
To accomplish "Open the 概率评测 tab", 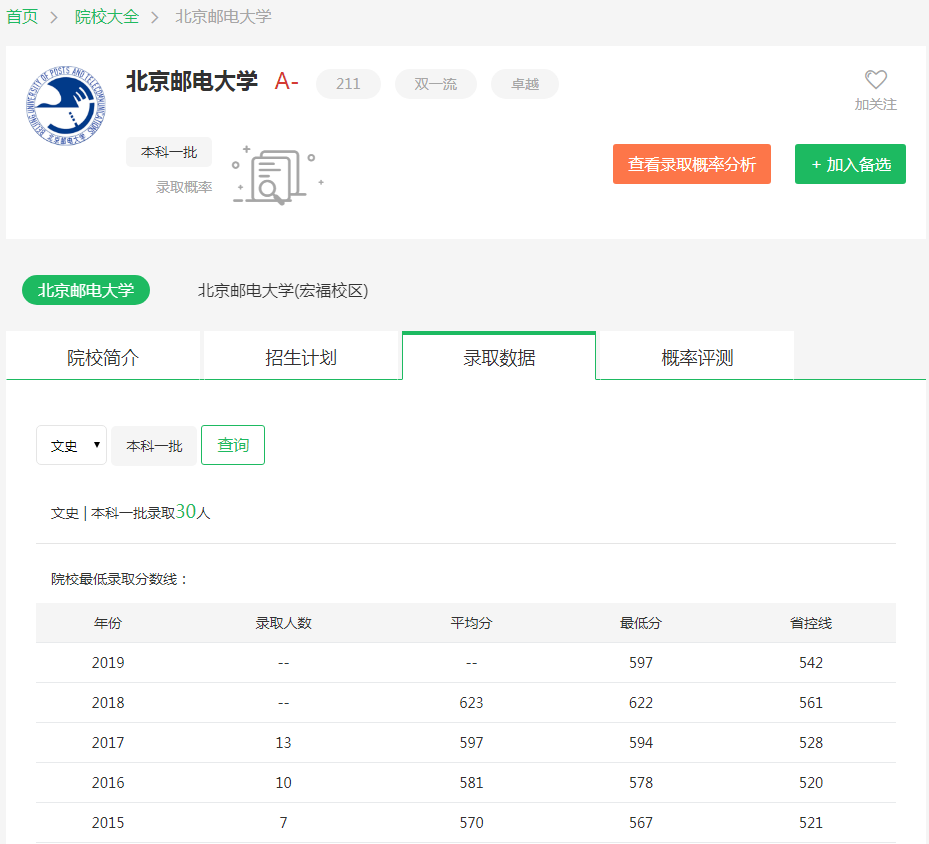I will click(x=697, y=358).
